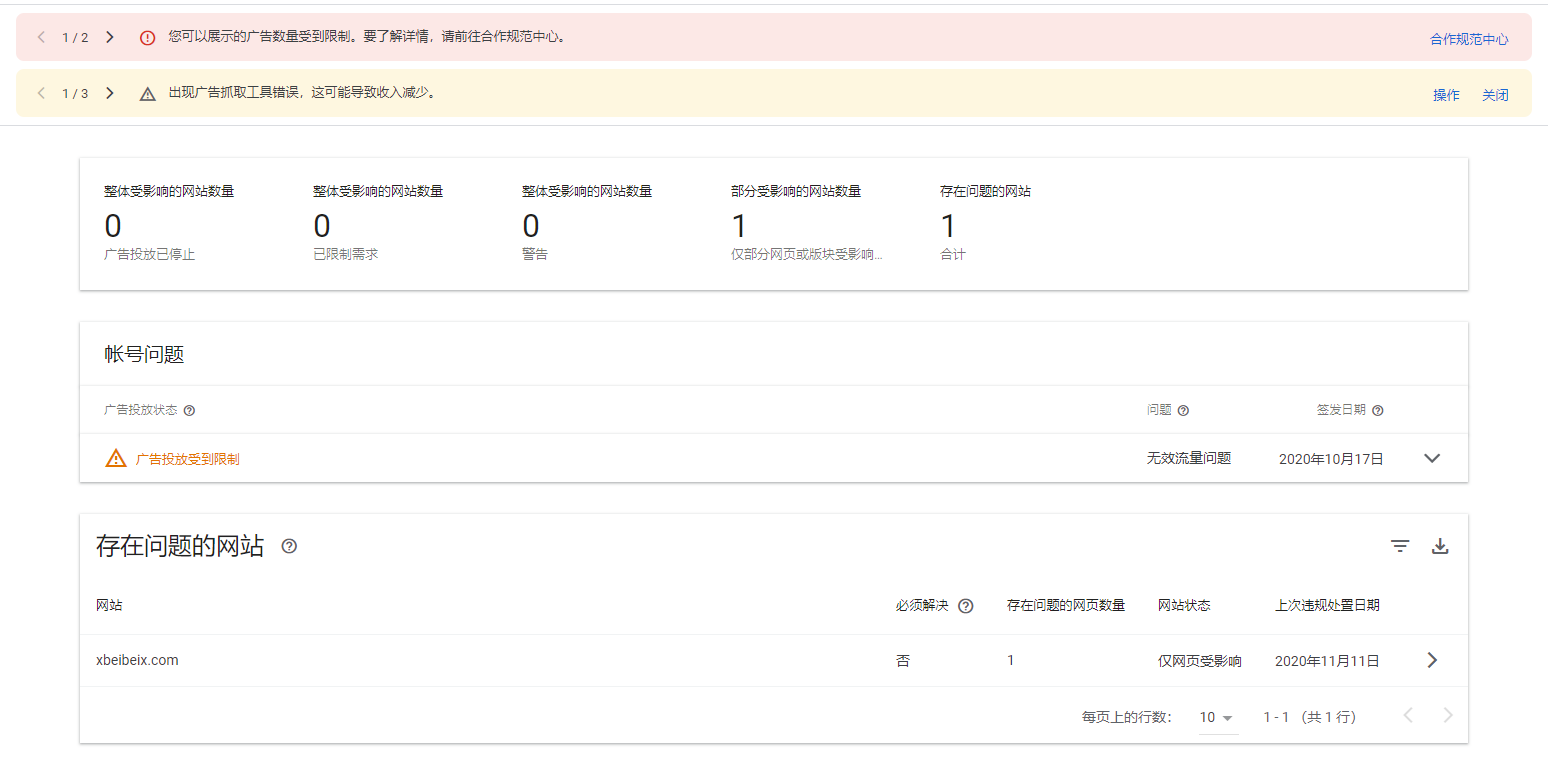1548x775 pixels.
Task: Click the xbeibeix.com site name
Action: tap(137, 660)
